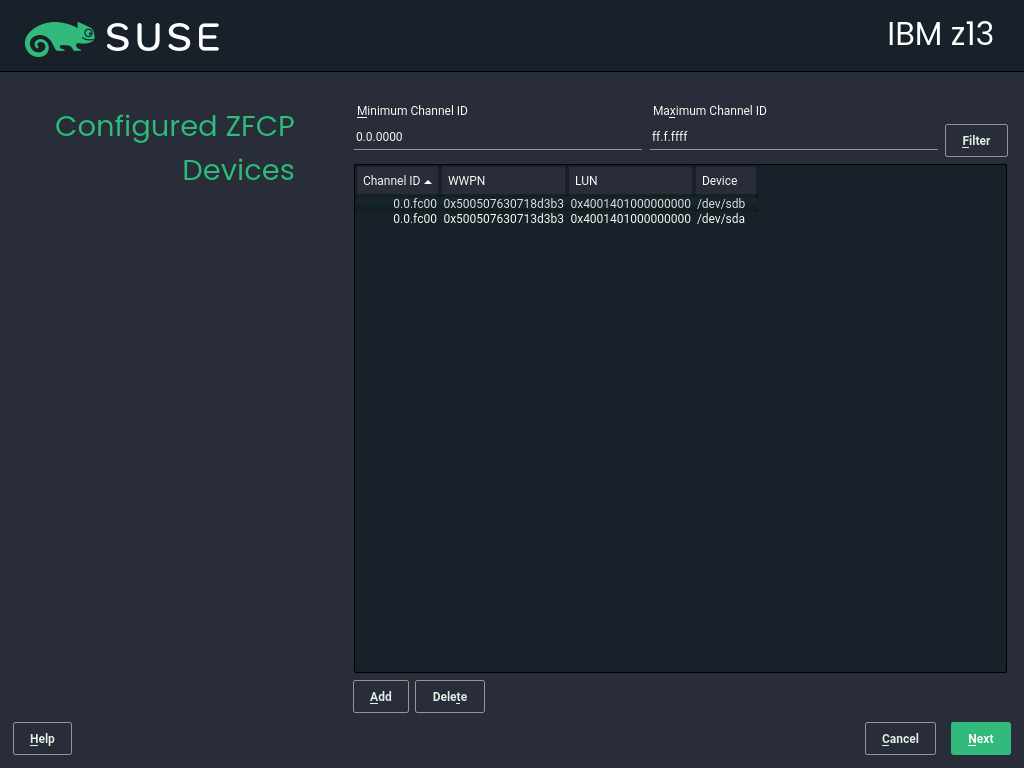Delete the selected ZFCP device

450,697
